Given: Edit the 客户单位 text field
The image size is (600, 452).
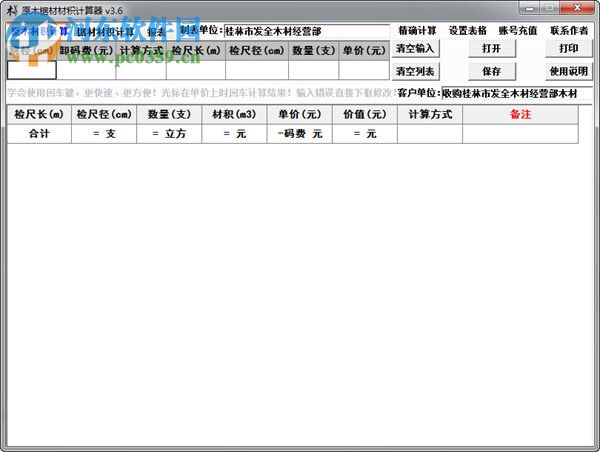Looking at the screenshot, I should tap(517, 93).
